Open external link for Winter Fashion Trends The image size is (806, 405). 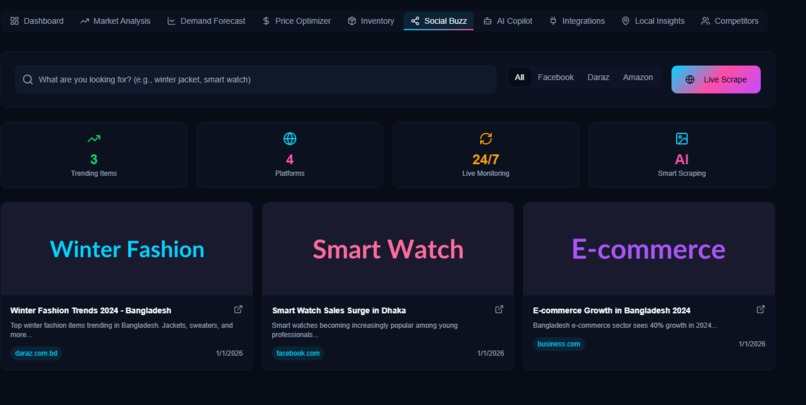click(x=238, y=309)
